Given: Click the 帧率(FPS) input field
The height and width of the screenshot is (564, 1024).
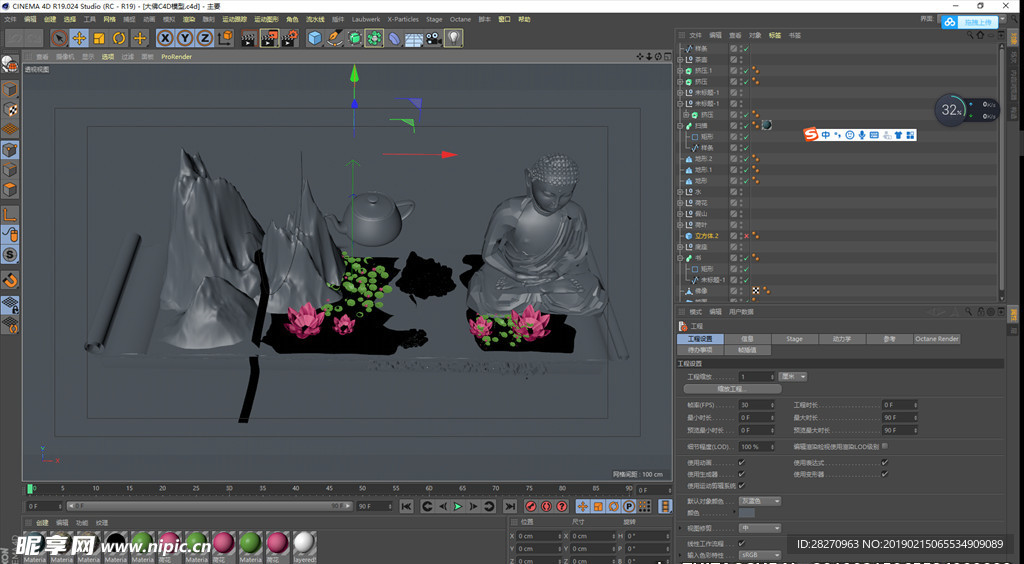Looking at the screenshot, I should (x=754, y=405).
